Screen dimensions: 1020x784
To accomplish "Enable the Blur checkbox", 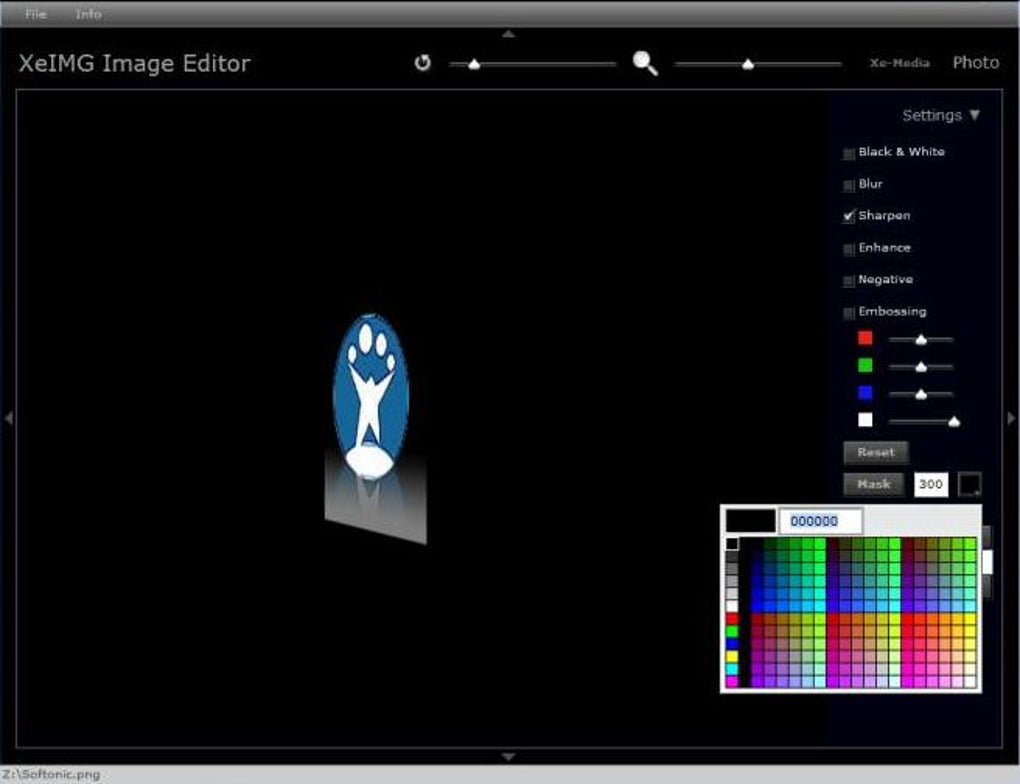I will [849, 186].
